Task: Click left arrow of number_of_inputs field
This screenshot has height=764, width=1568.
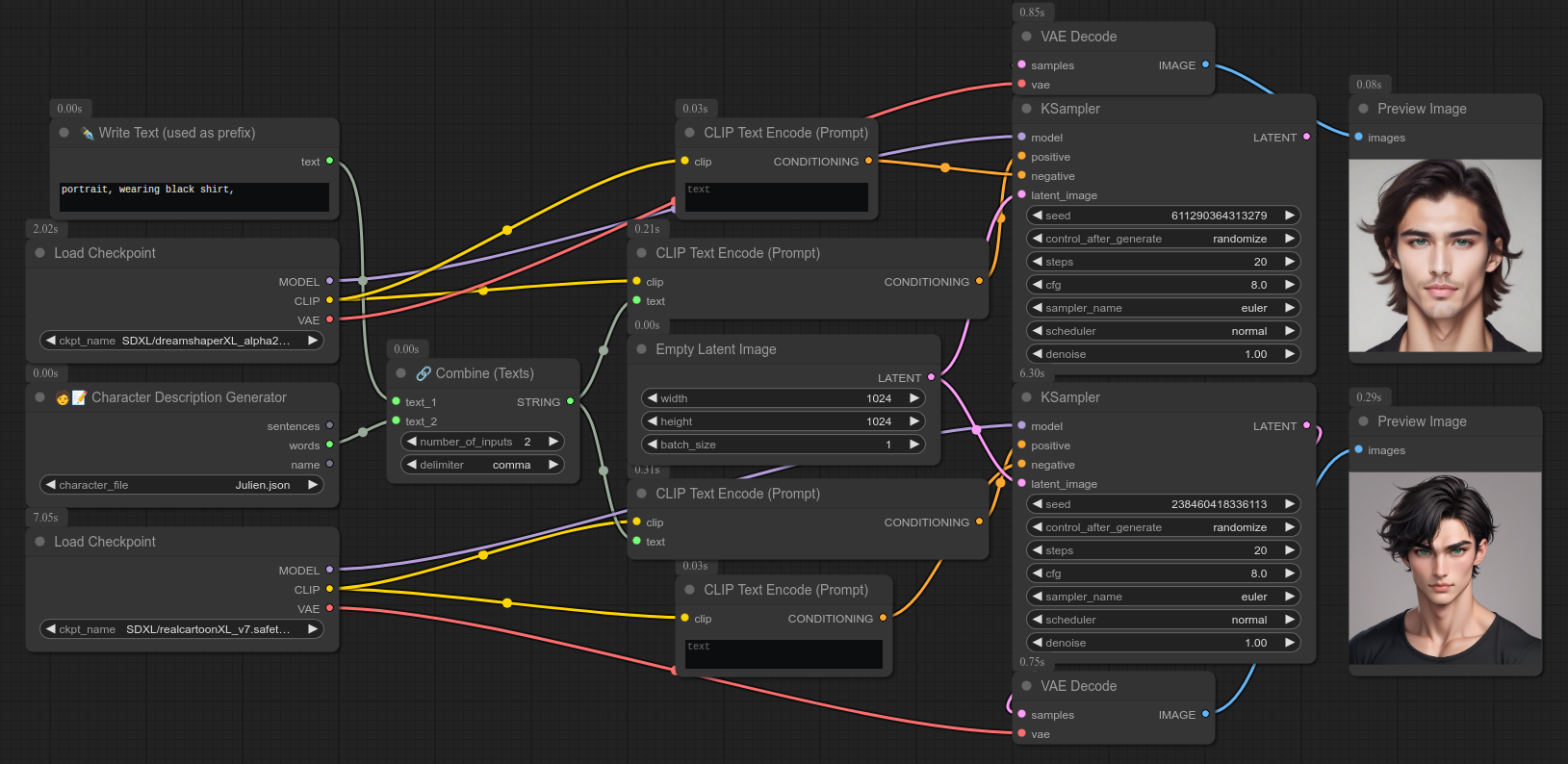Action: (412, 442)
